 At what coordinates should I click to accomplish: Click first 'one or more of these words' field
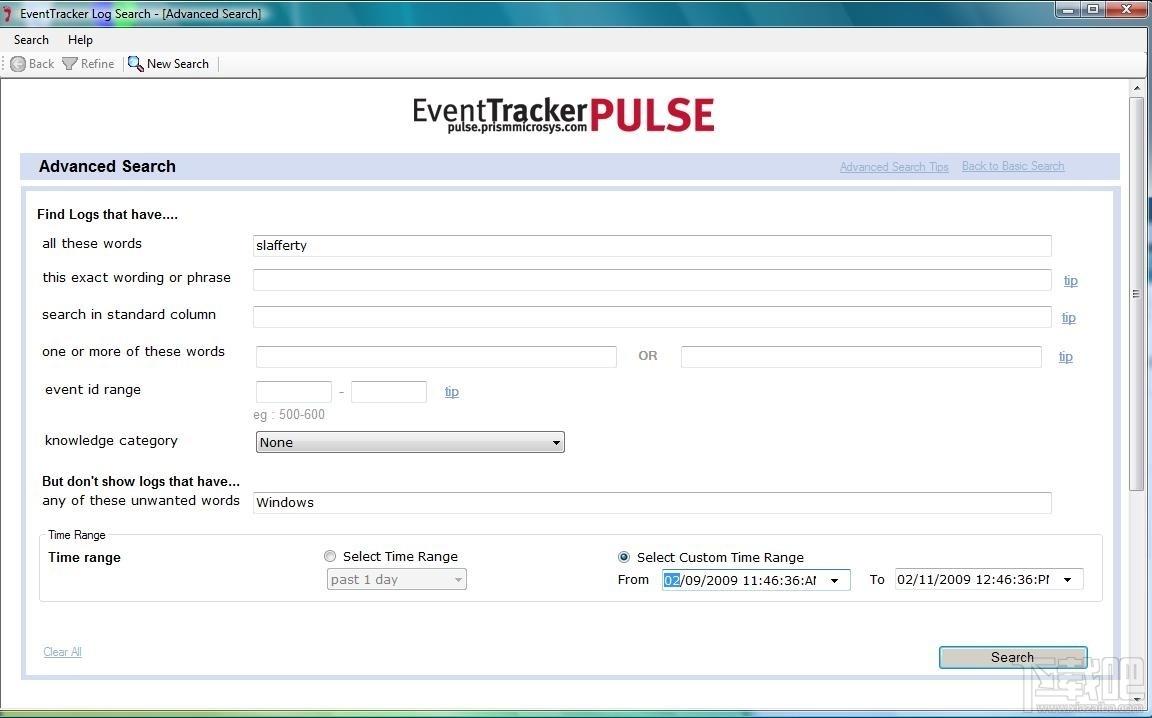point(436,356)
